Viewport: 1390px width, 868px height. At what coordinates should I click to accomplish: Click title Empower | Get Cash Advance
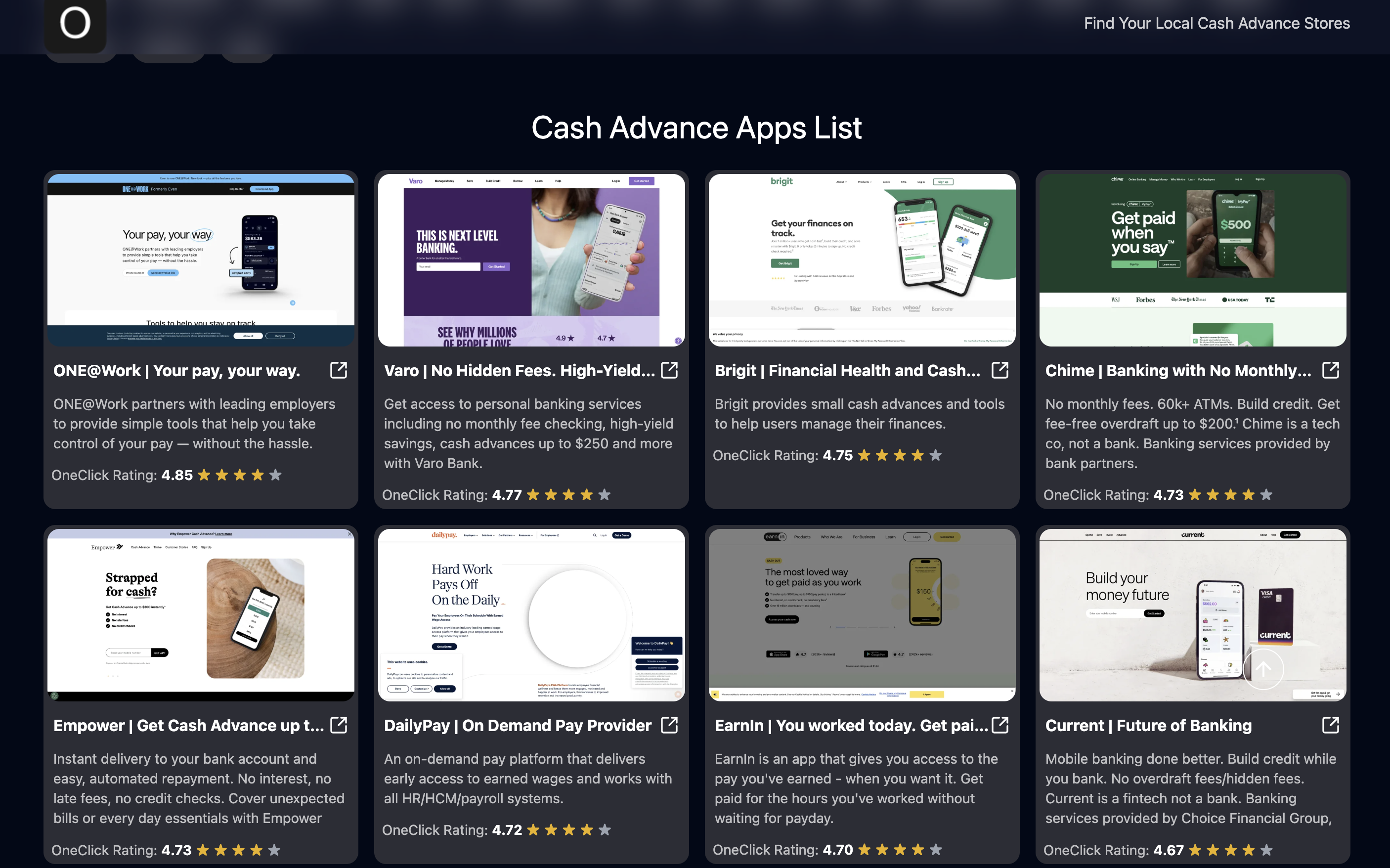[x=189, y=726]
